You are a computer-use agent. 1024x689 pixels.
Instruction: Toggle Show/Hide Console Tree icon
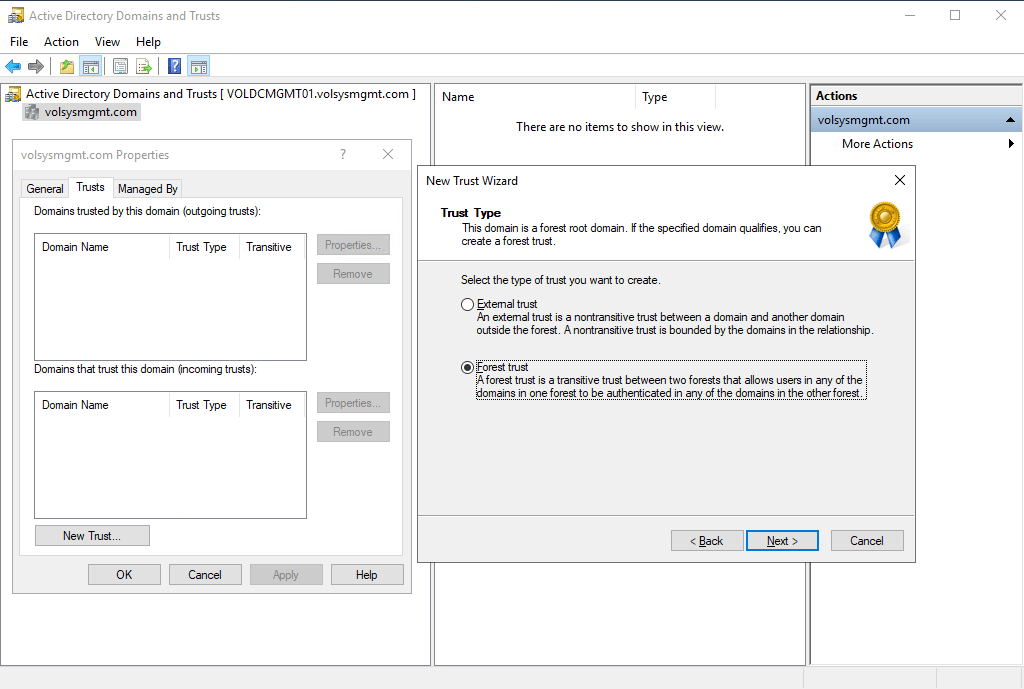click(x=90, y=67)
